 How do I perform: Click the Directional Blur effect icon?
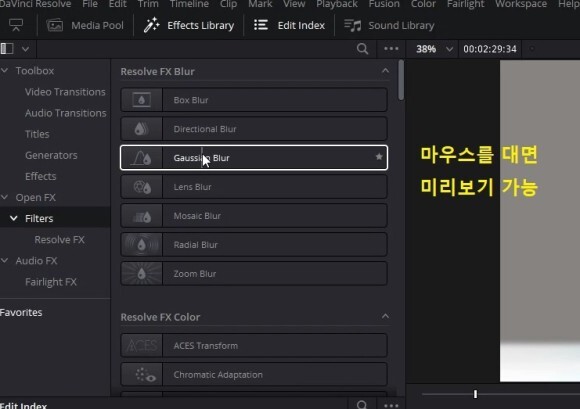coord(142,129)
